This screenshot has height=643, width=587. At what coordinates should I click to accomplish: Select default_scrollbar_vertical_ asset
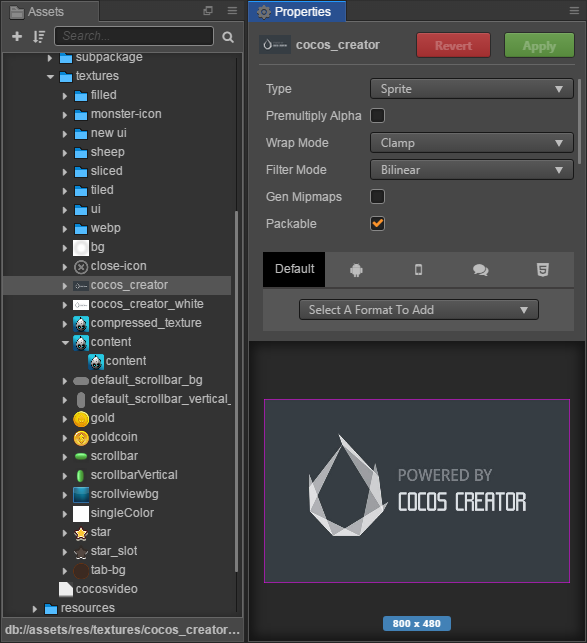point(160,399)
